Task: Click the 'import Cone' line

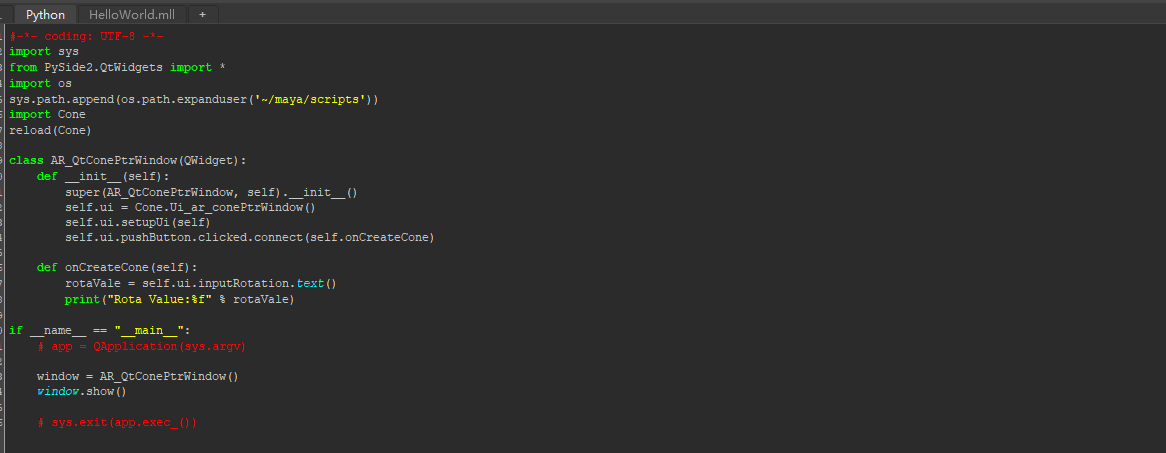Action: [48, 115]
